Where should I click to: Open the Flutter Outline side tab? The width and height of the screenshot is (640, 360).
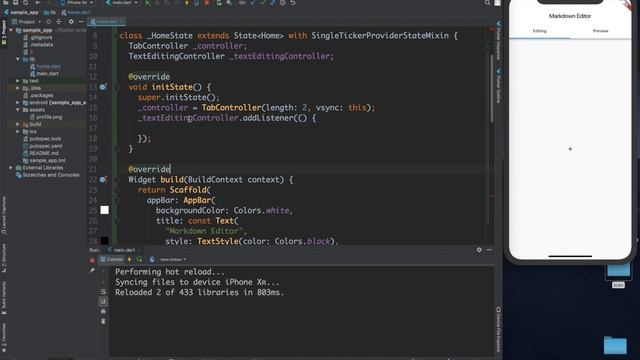click(x=498, y=85)
